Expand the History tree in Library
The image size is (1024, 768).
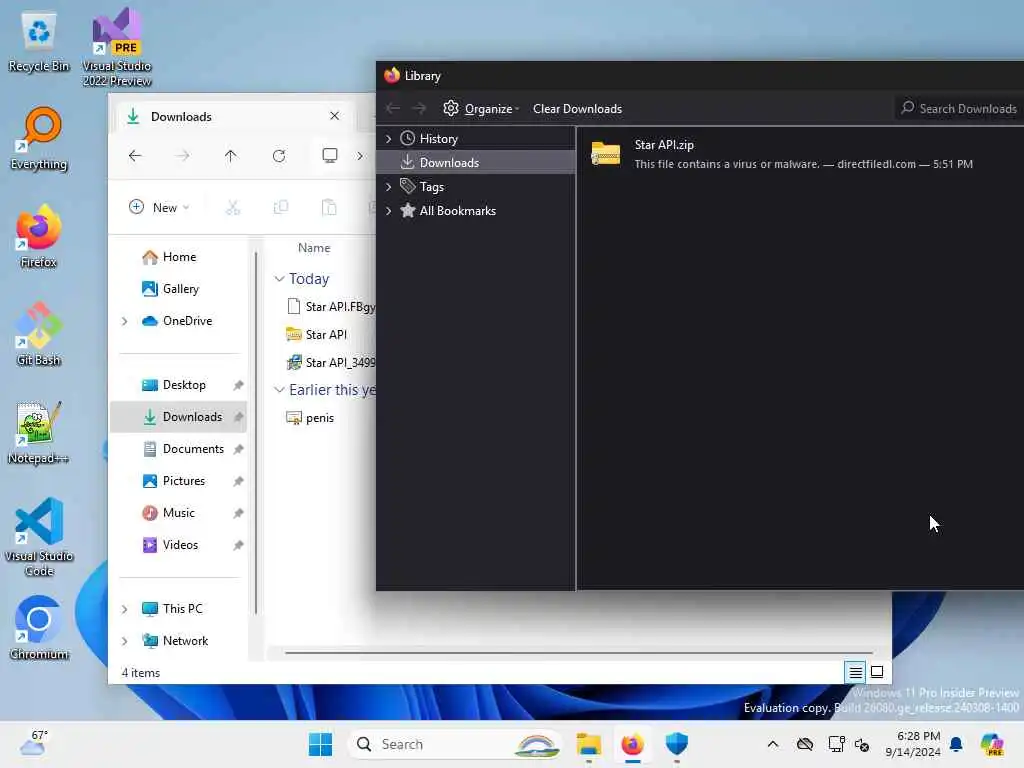tap(389, 138)
